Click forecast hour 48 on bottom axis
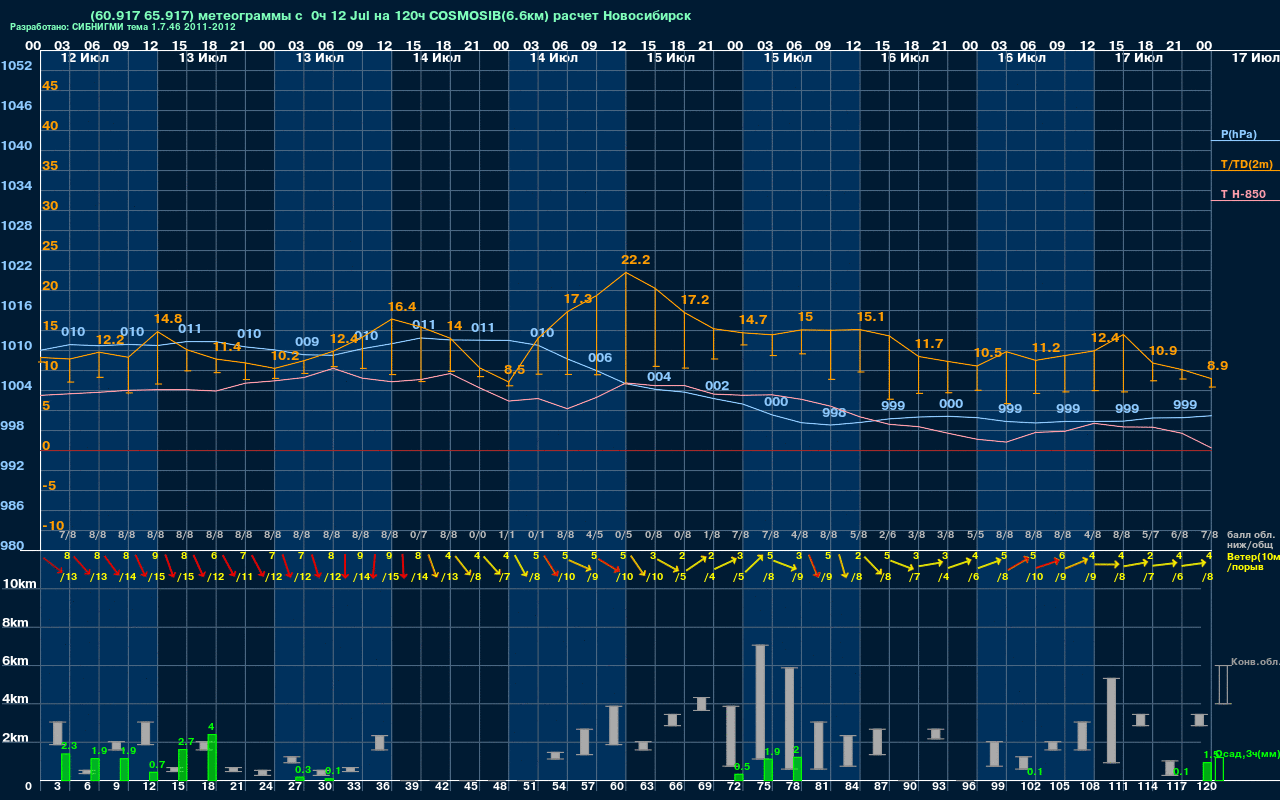The width and height of the screenshot is (1280, 800). (x=500, y=788)
